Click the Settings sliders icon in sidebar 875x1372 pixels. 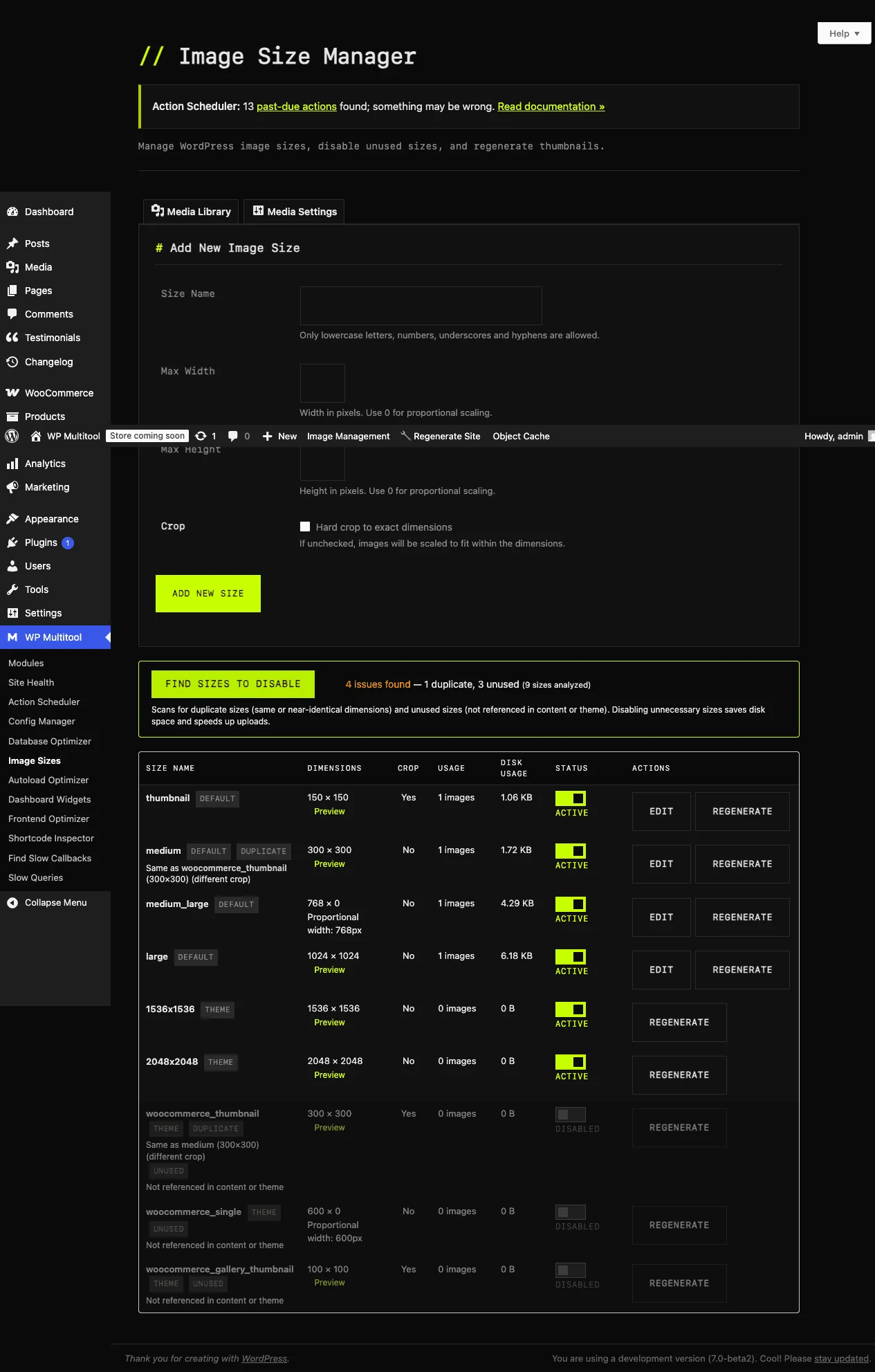[12, 613]
